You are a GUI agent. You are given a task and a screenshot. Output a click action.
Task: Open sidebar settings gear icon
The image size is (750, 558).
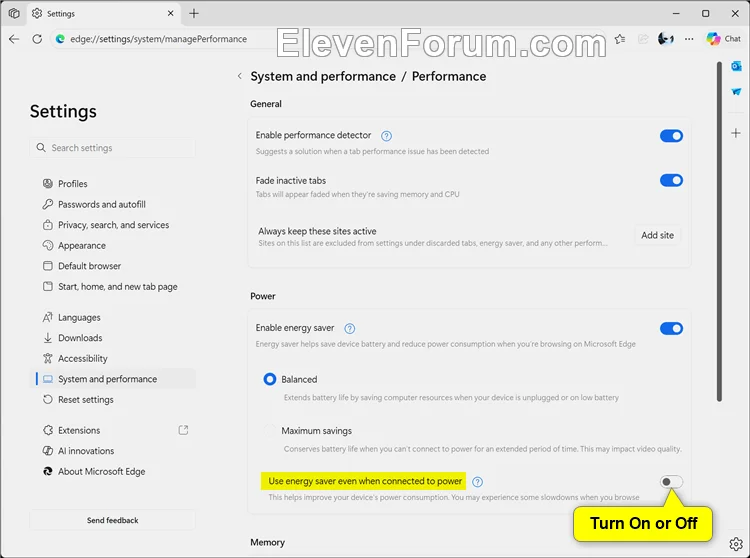pyautogui.click(x=736, y=544)
